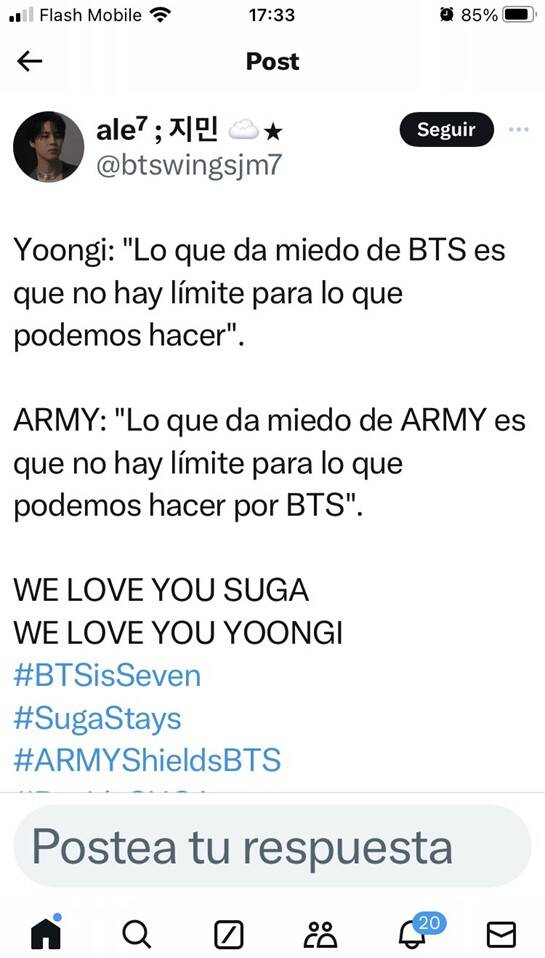Open the Grok slash icon tab
545x958 pixels.
[x=229, y=935]
